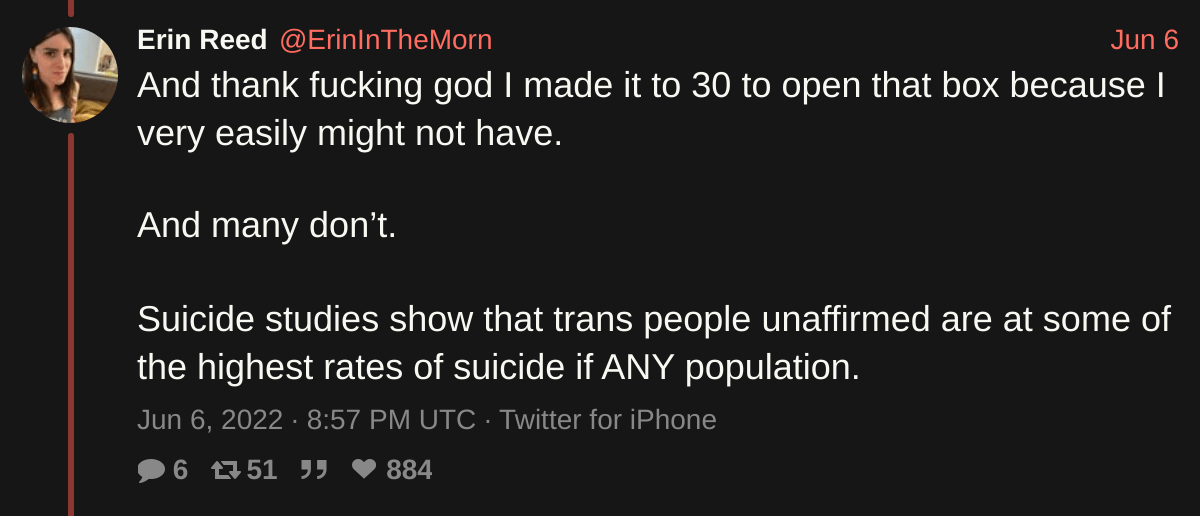Click the thread line below the avatar
This screenshot has height=516, width=1200.
(x=71, y=320)
